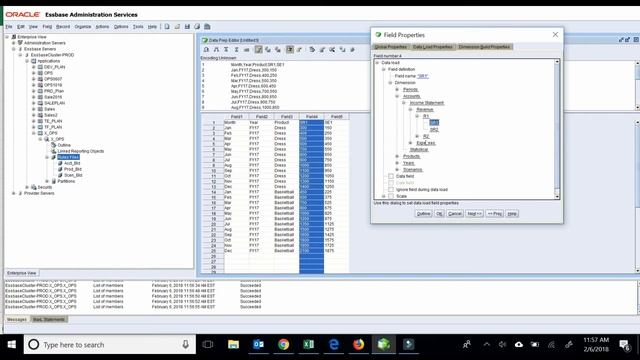Open the notification center icon
The height and width of the screenshot is (360, 640).
click(x=625, y=345)
